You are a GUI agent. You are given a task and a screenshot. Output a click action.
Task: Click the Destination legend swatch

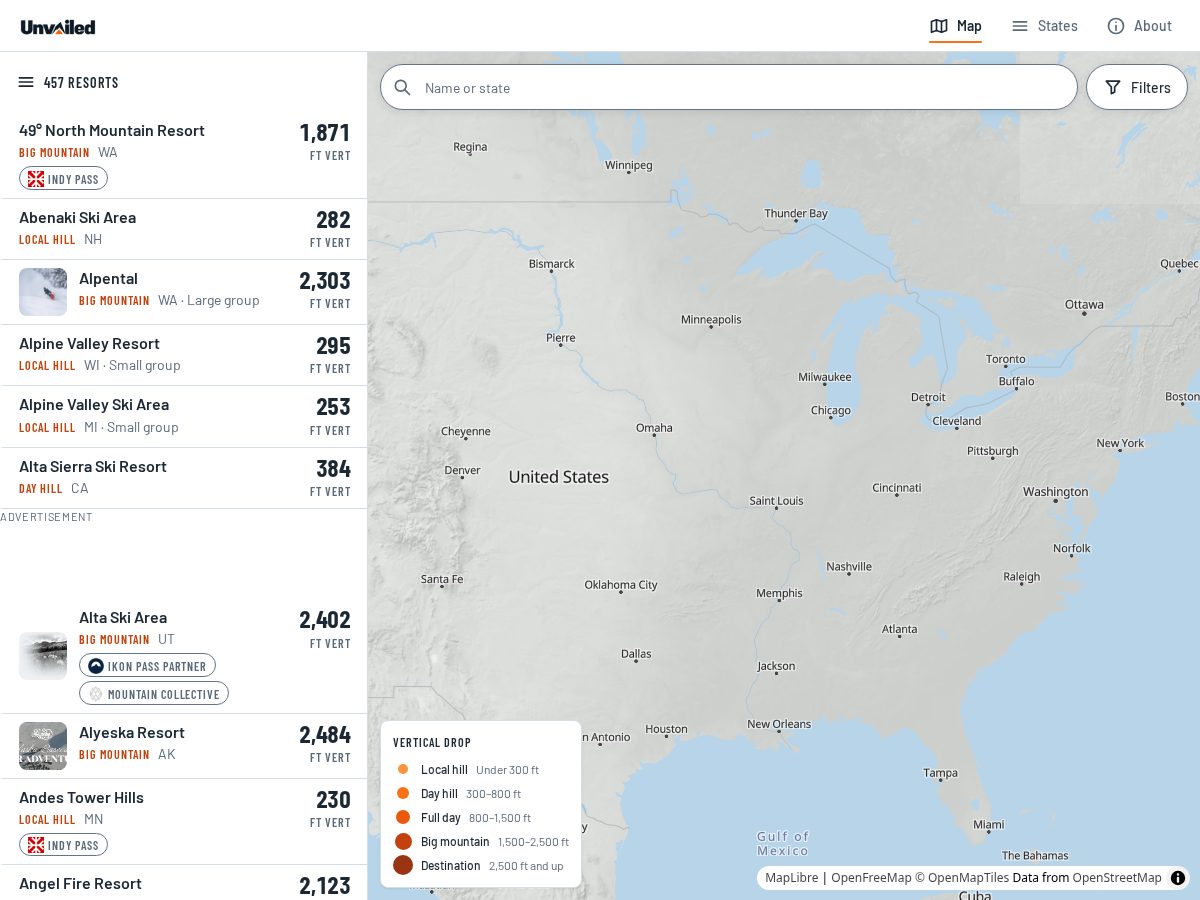403,865
